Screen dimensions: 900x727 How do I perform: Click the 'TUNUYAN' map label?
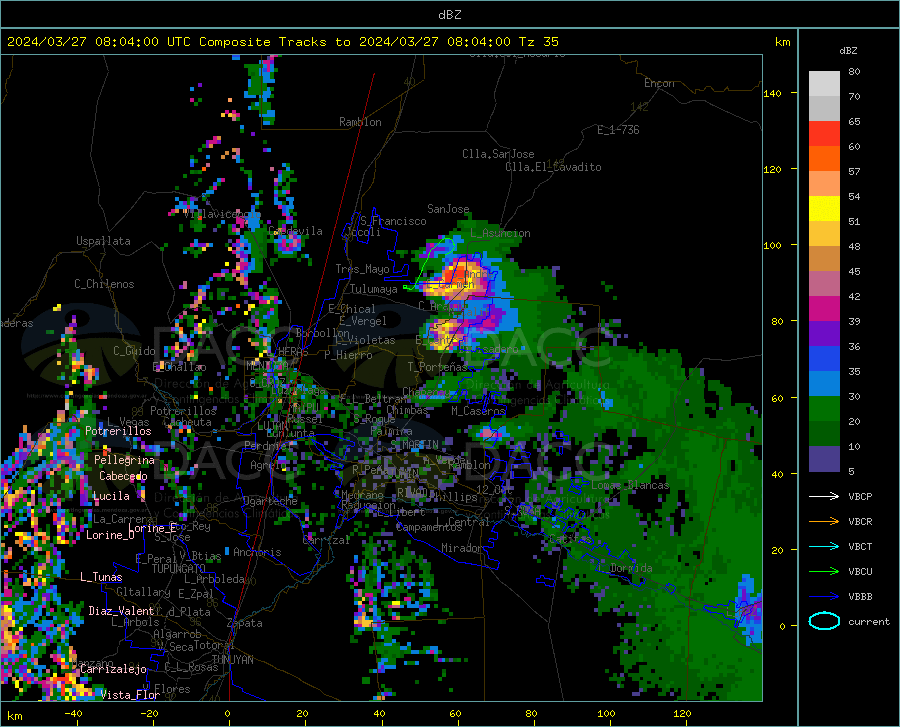232,660
